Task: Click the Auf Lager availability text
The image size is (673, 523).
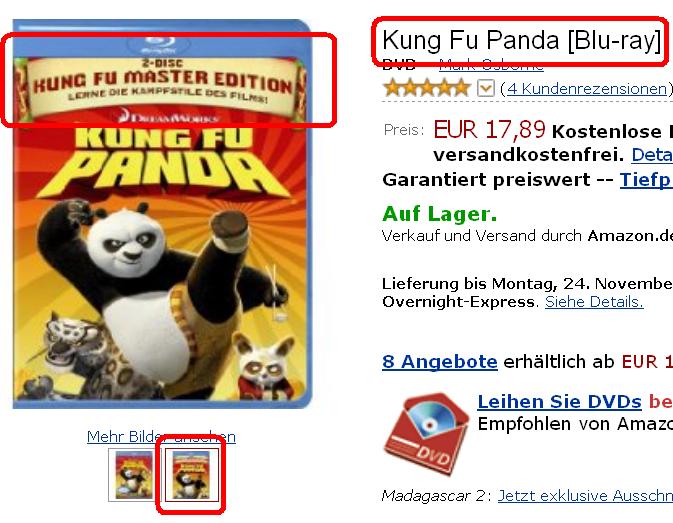Action: click(x=439, y=214)
